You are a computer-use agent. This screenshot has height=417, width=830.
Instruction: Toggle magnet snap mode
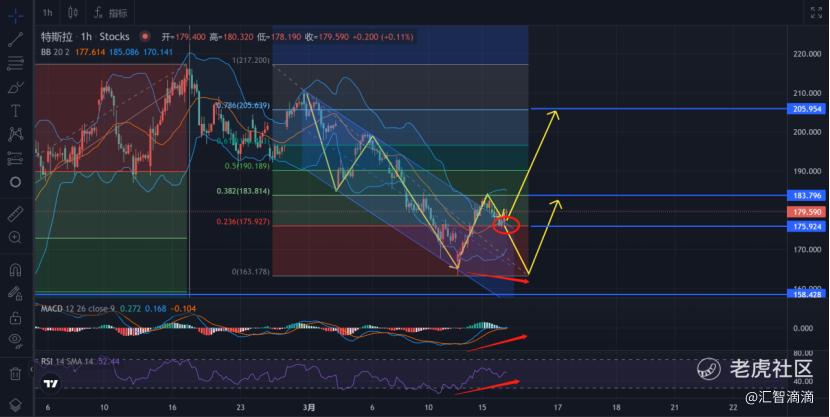point(15,270)
